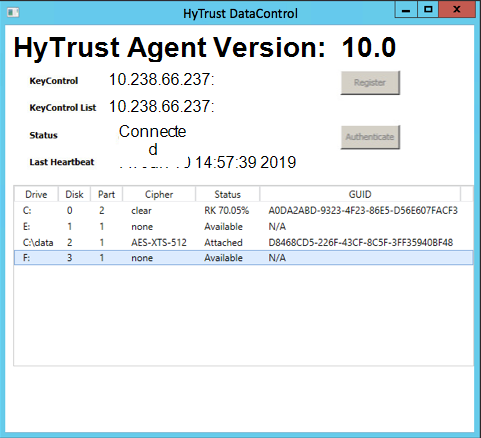Sort table by Disk column header
The height and width of the screenshot is (438, 481).
(x=74, y=194)
